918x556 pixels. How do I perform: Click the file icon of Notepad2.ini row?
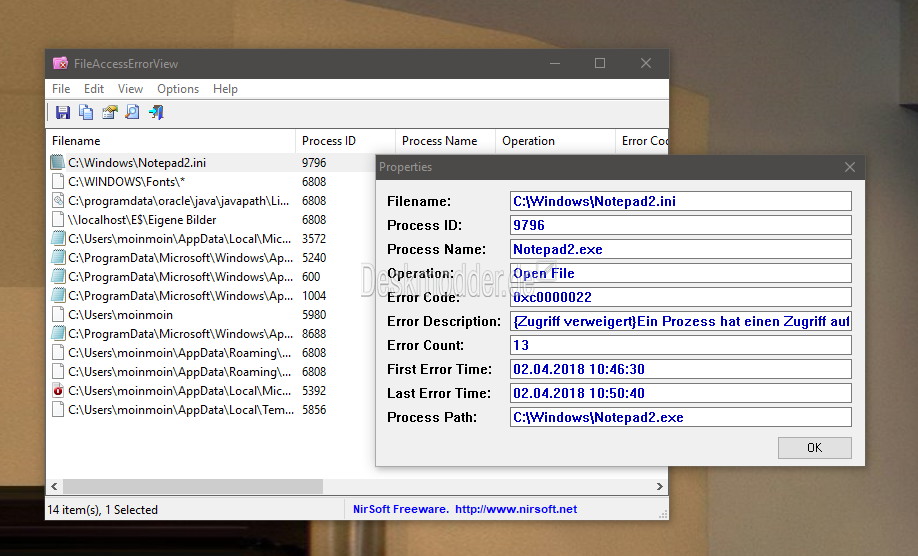[57, 162]
